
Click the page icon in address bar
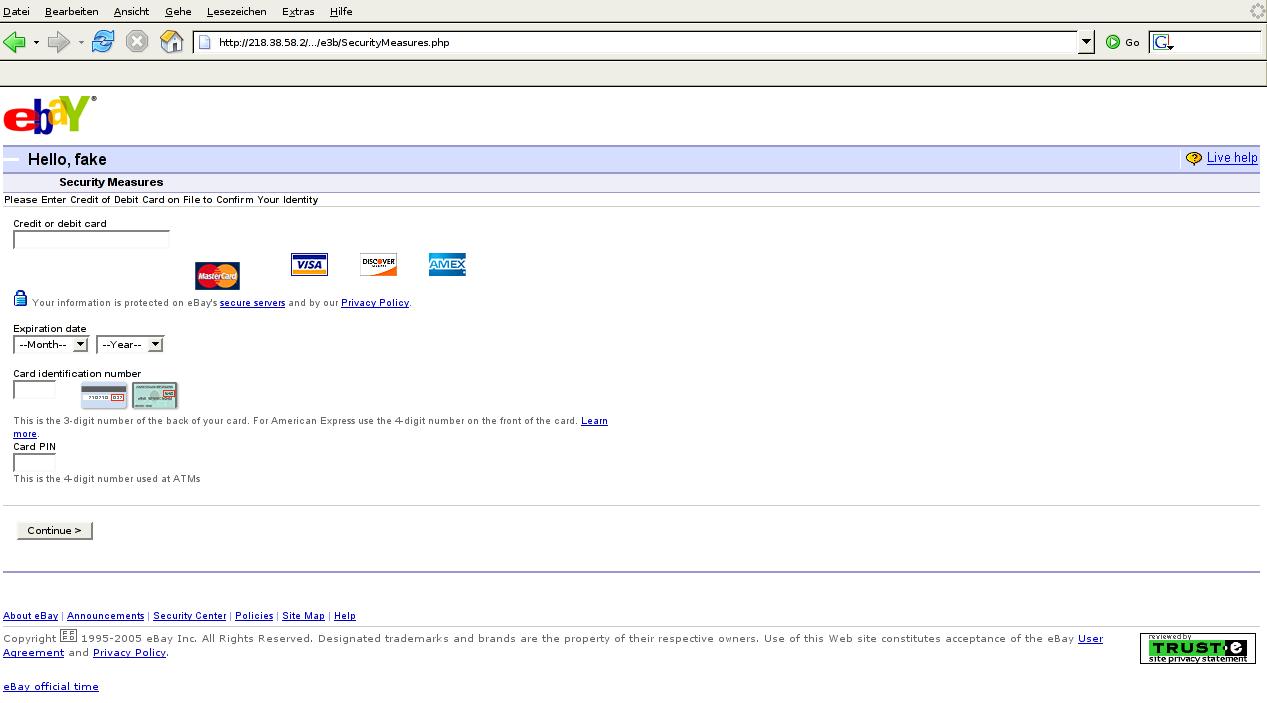205,42
